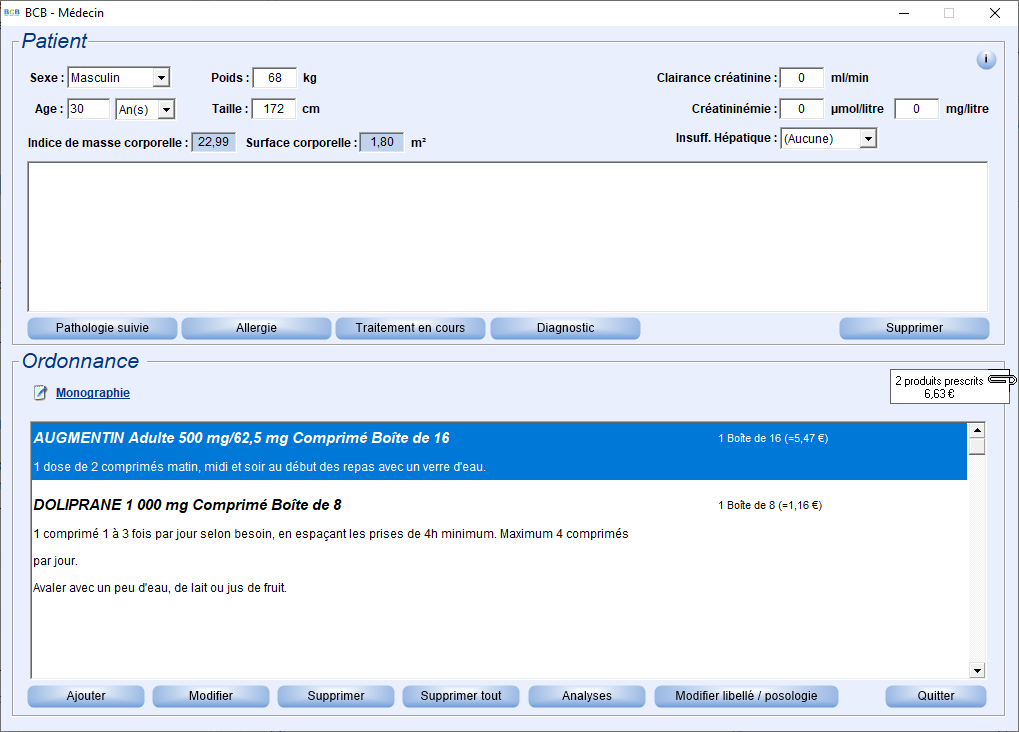Screen dimensions: 1019x732
Task: Click the prescription list scroll down arrow
Action: point(977,670)
